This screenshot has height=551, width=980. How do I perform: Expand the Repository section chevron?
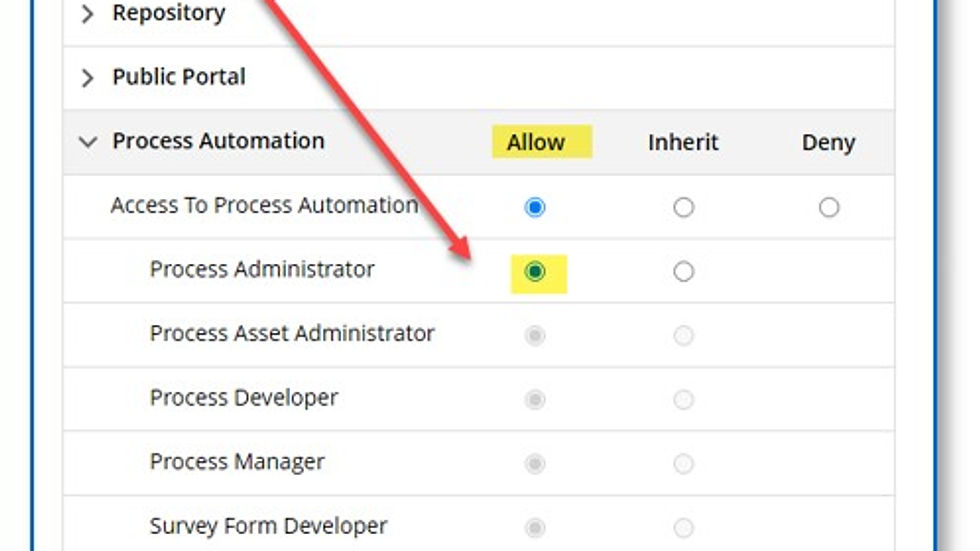pos(88,14)
